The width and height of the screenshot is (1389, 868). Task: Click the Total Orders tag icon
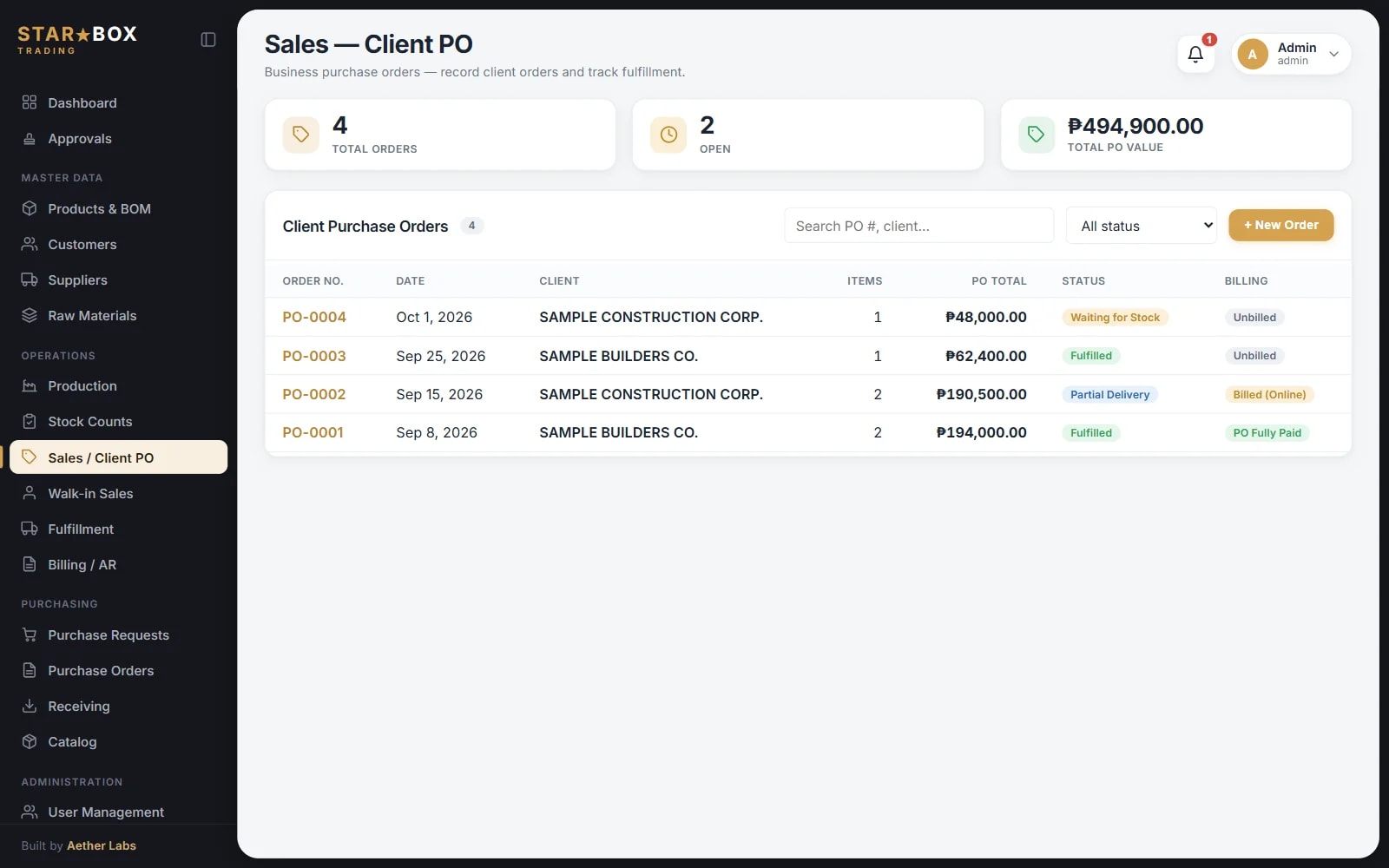[301, 135]
